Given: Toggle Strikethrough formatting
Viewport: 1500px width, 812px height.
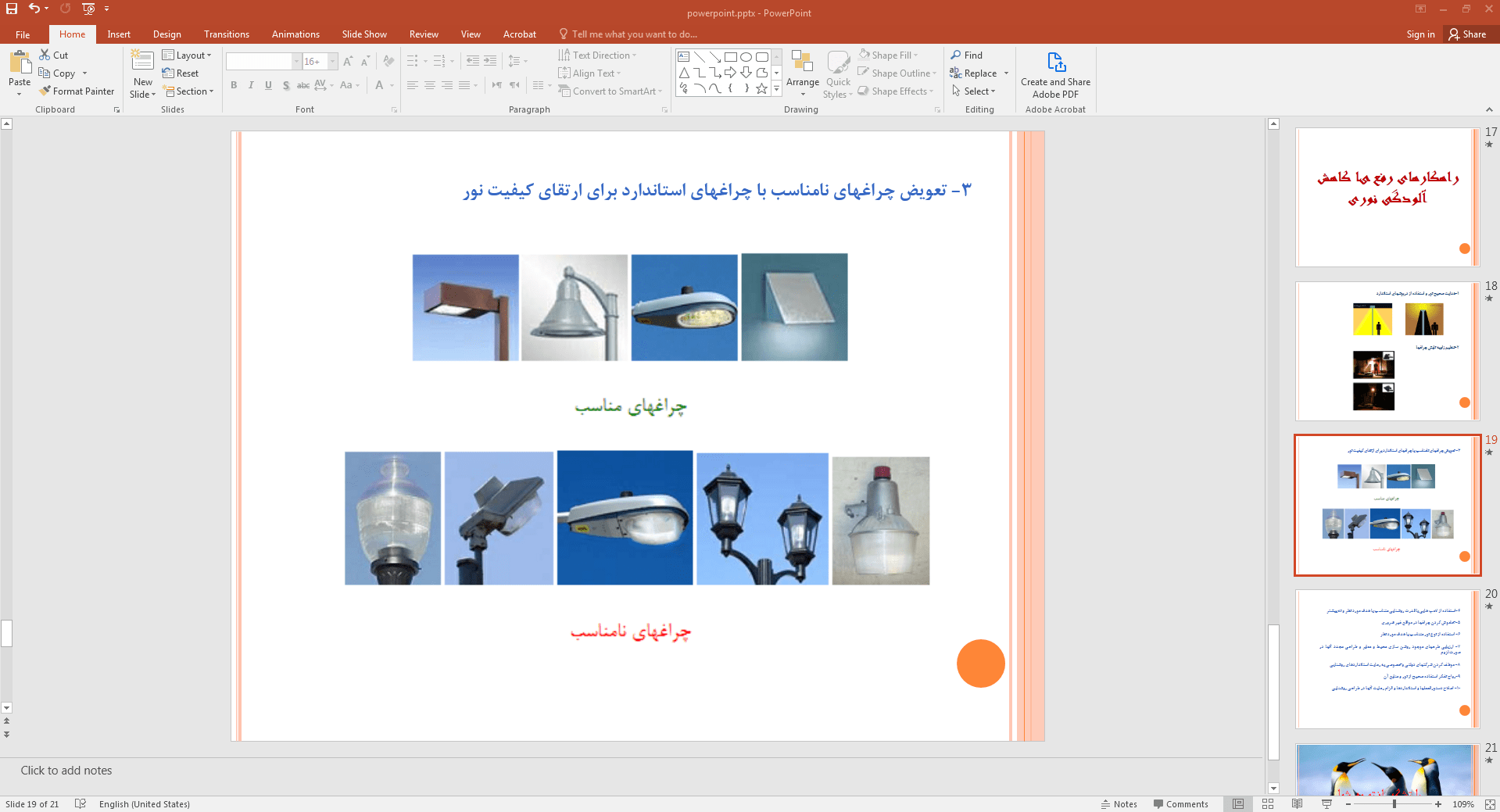Looking at the screenshot, I should 303,85.
